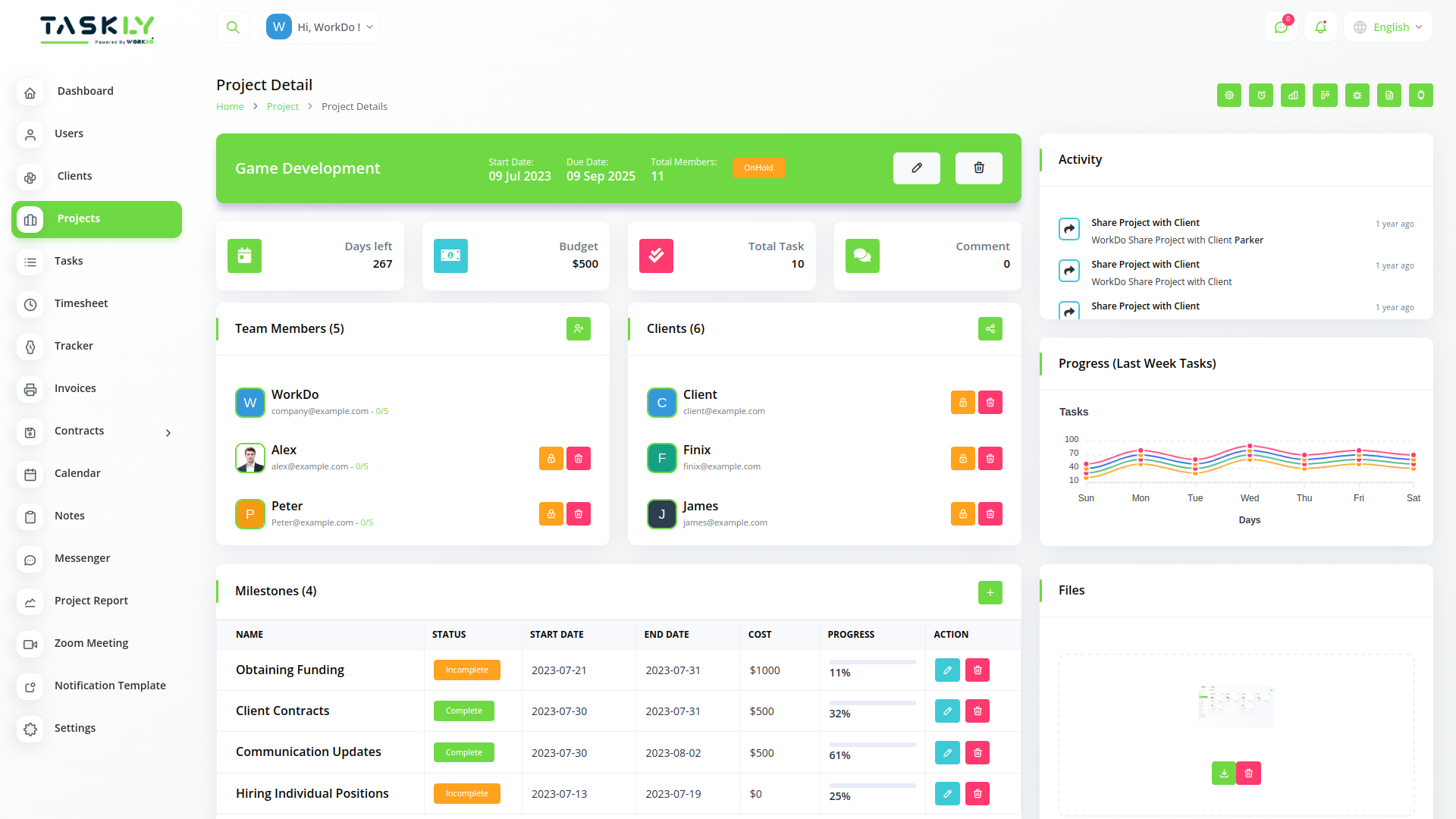Open the bug report icon
The image size is (1456, 819).
pyautogui.click(x=1357, y=96)
